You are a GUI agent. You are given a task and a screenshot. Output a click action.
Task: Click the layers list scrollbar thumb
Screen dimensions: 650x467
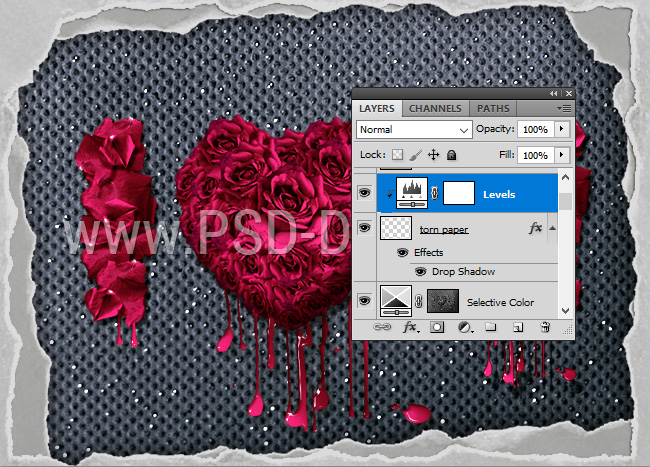tap(565, 201)
